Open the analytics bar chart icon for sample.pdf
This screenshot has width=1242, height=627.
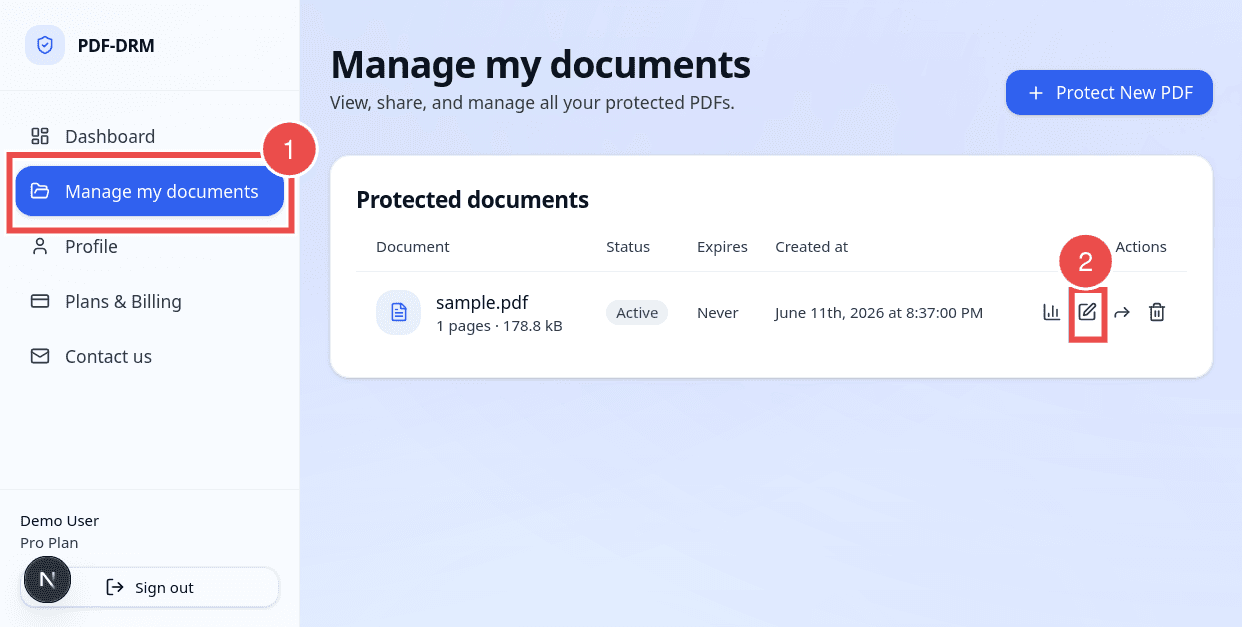click(1051, 312)
